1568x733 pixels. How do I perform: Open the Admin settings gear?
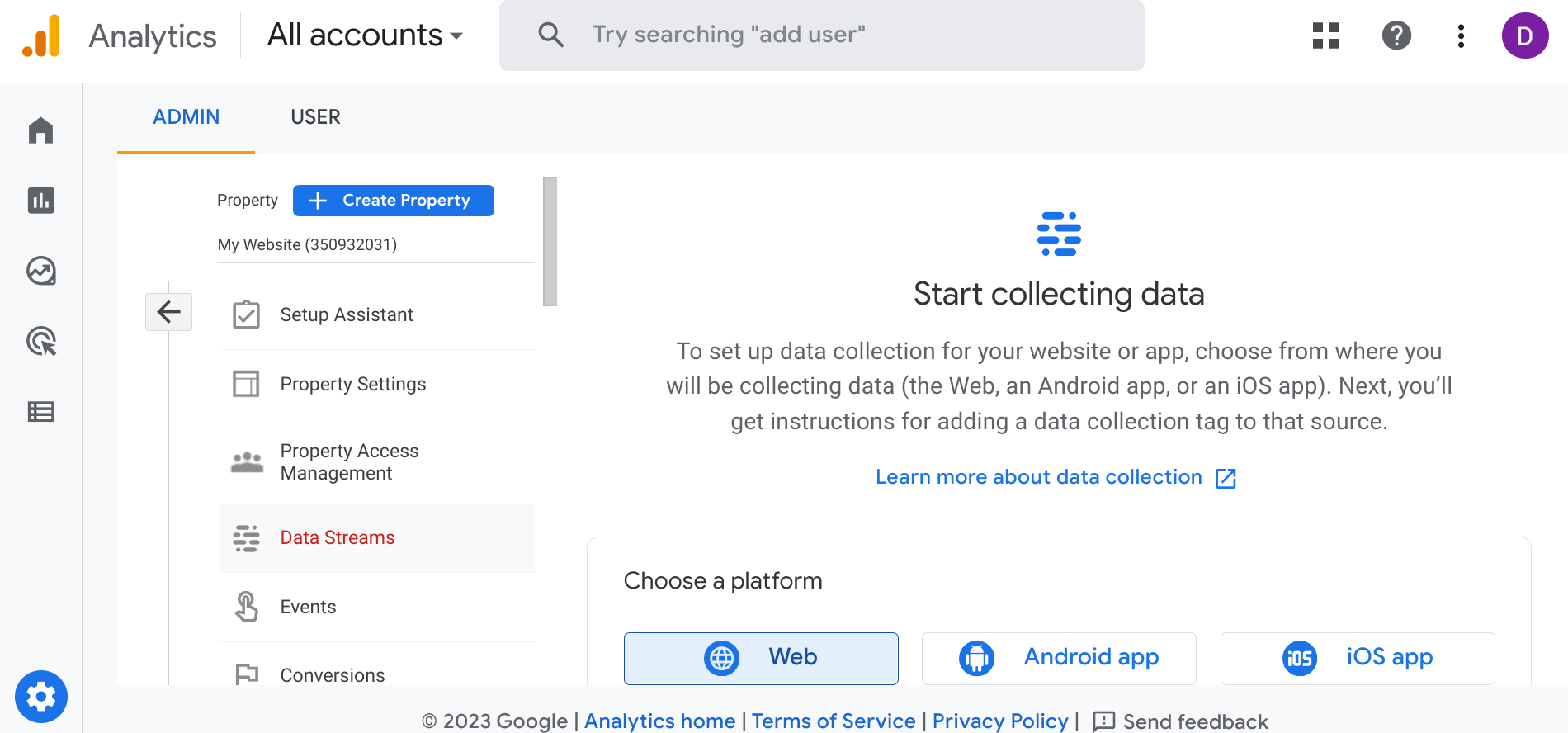pos(41,696)
